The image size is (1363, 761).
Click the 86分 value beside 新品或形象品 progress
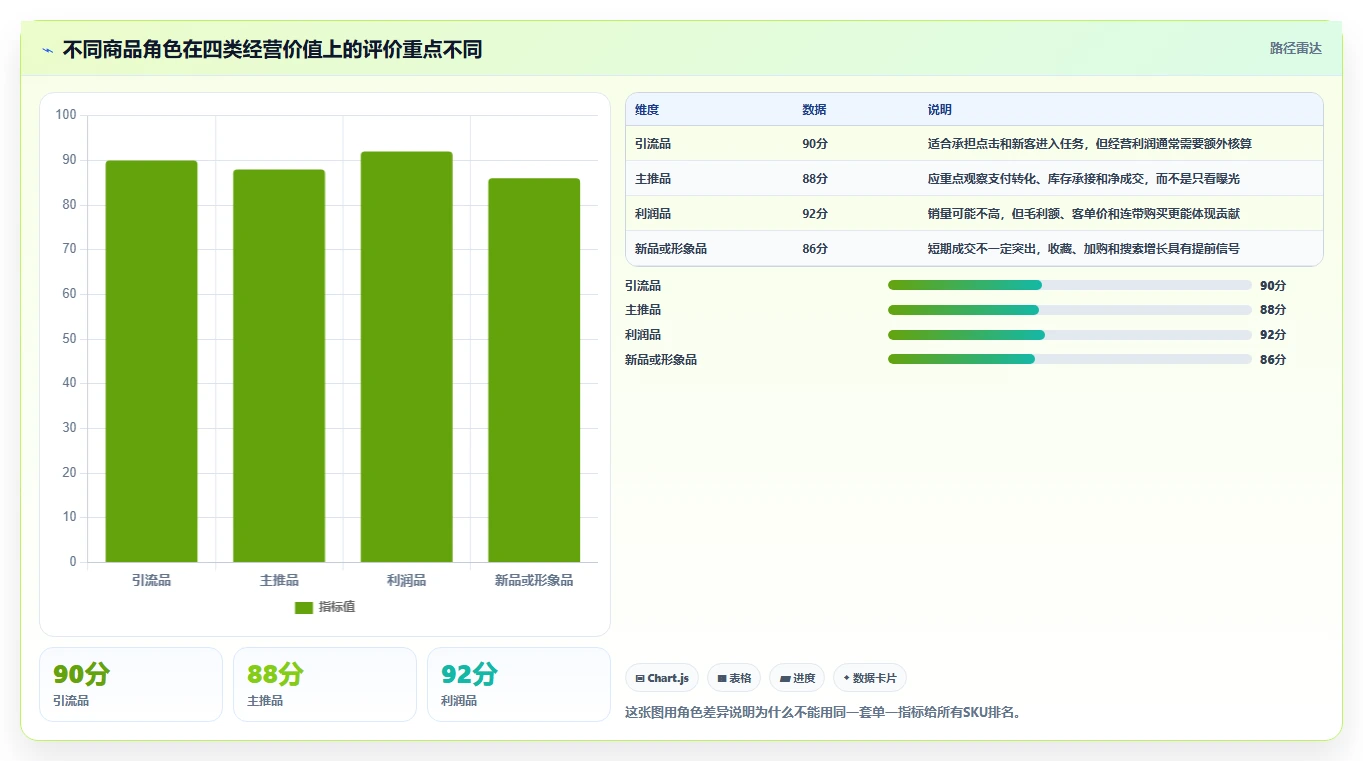click(1273, 359)
